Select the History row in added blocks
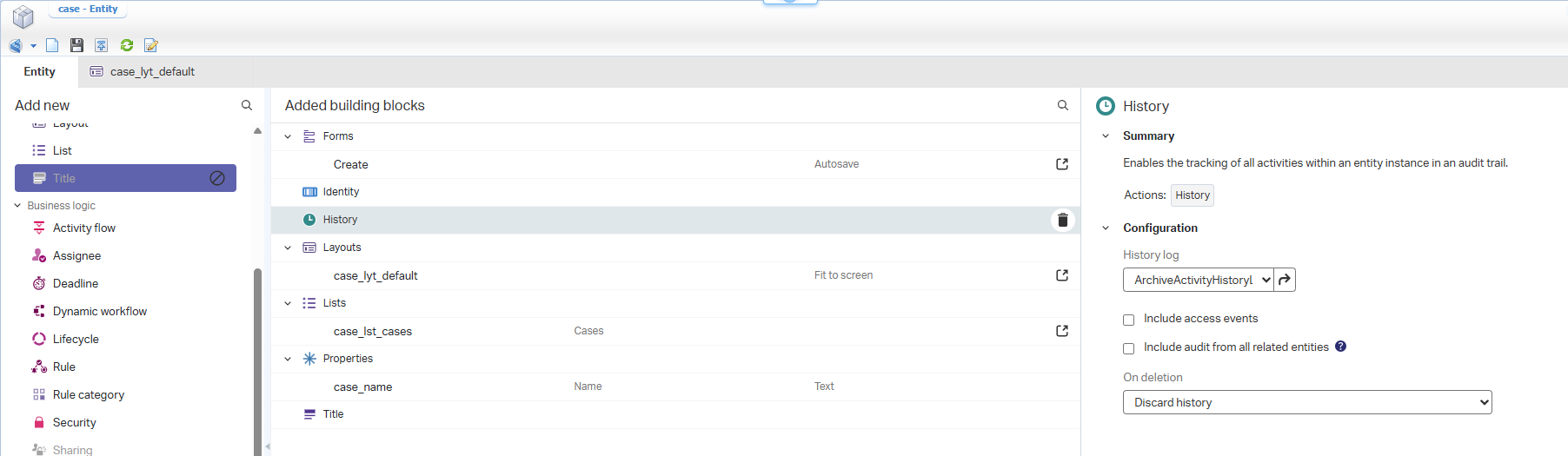 pyautogui.click(x=675, y=220)
